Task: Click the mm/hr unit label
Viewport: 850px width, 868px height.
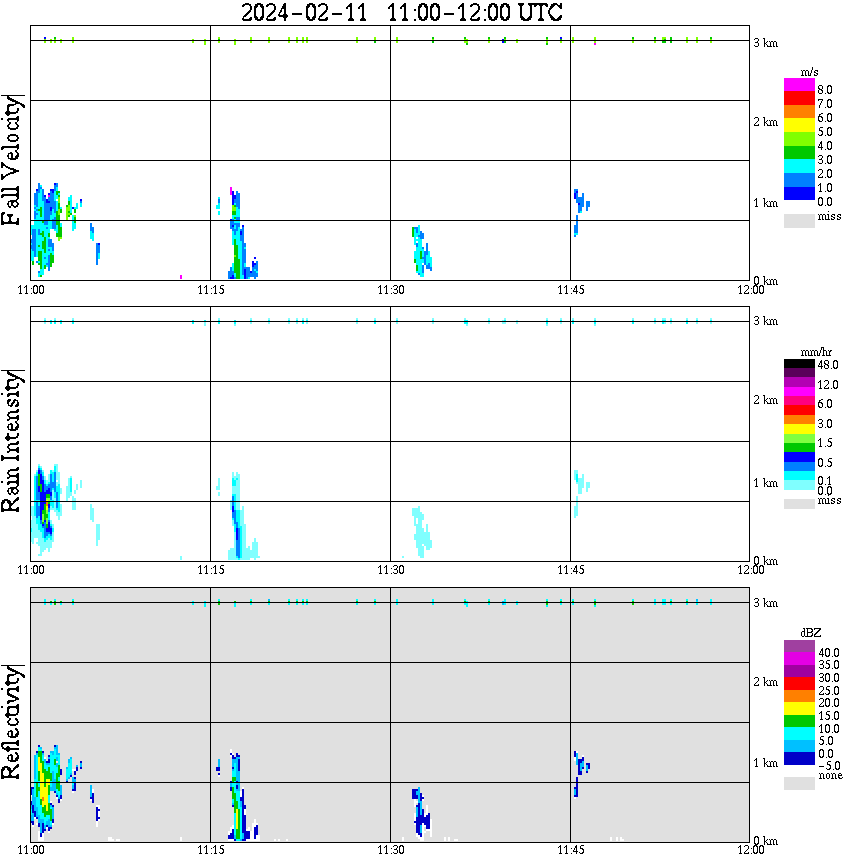Action: [816, 353]
